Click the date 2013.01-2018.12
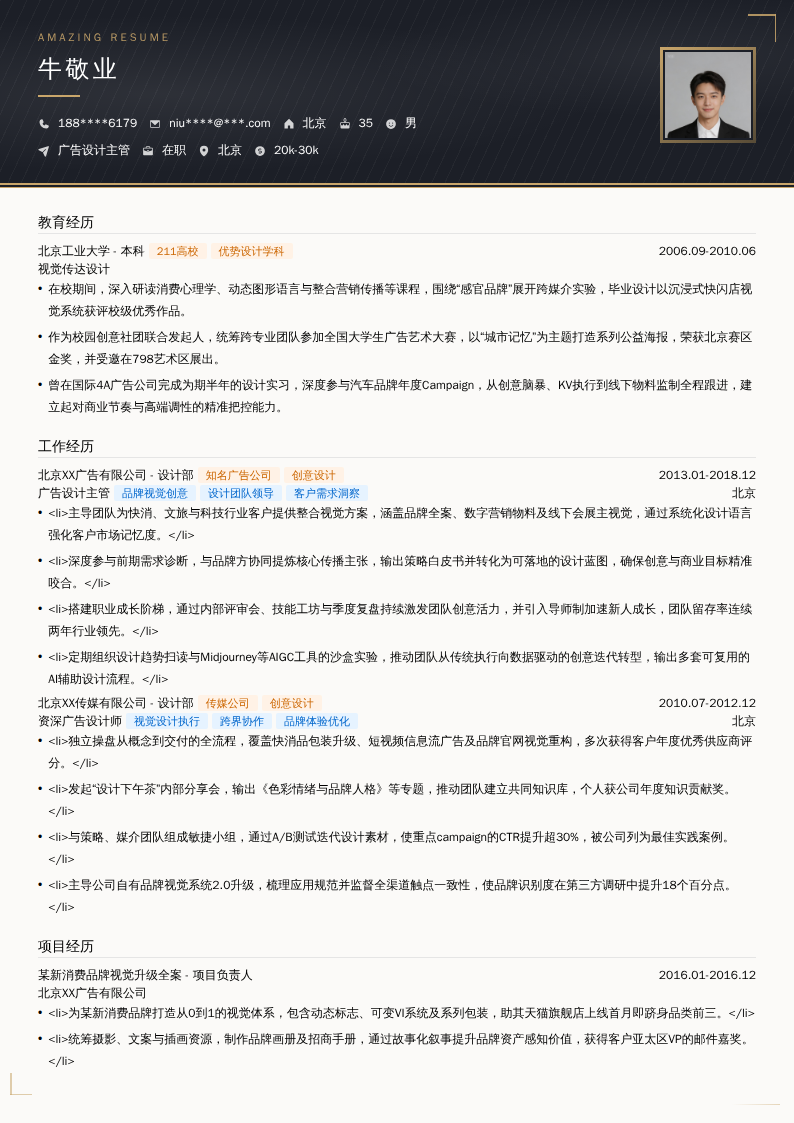This screenshot has width=794, height=1123. (x=707, y=476)
